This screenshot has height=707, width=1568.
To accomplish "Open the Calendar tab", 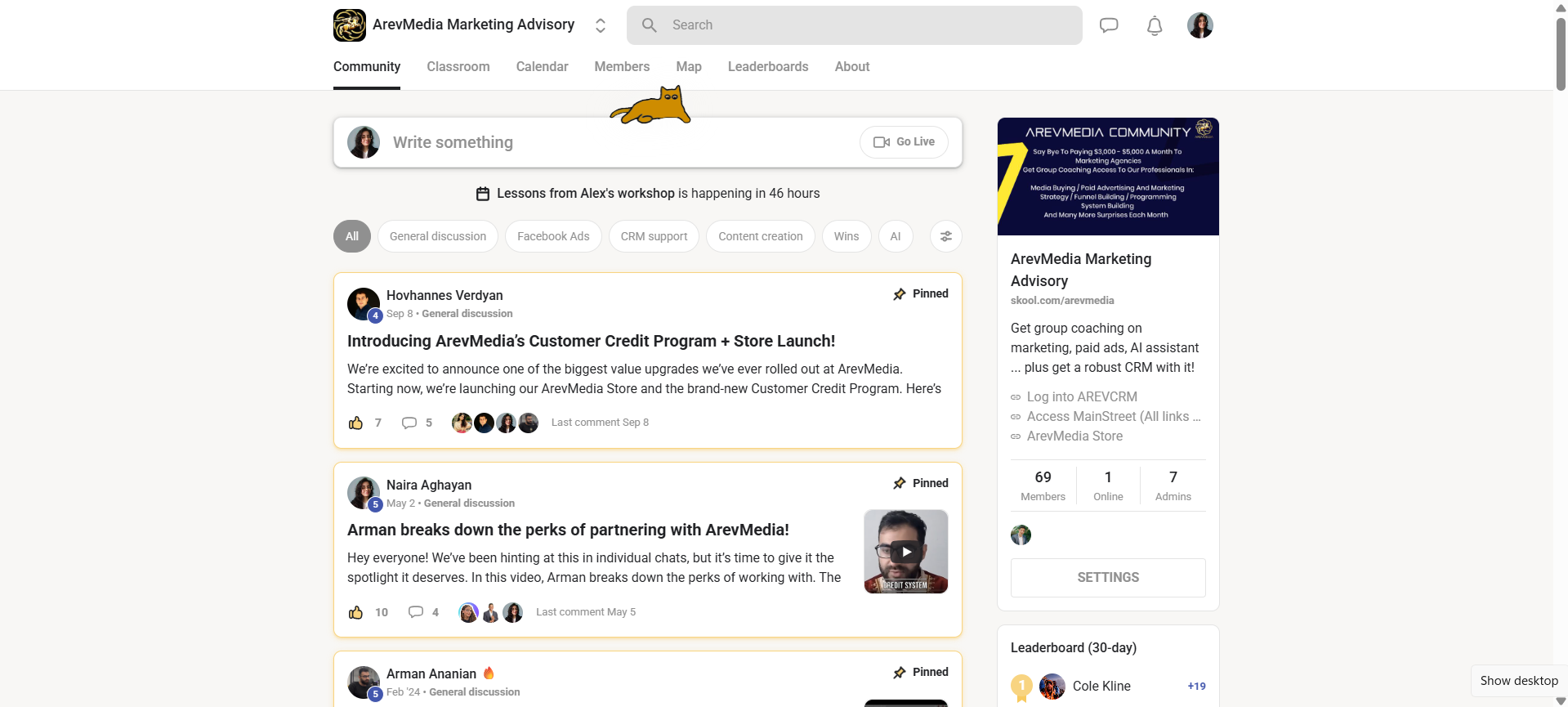I will (x=543, y=67).
